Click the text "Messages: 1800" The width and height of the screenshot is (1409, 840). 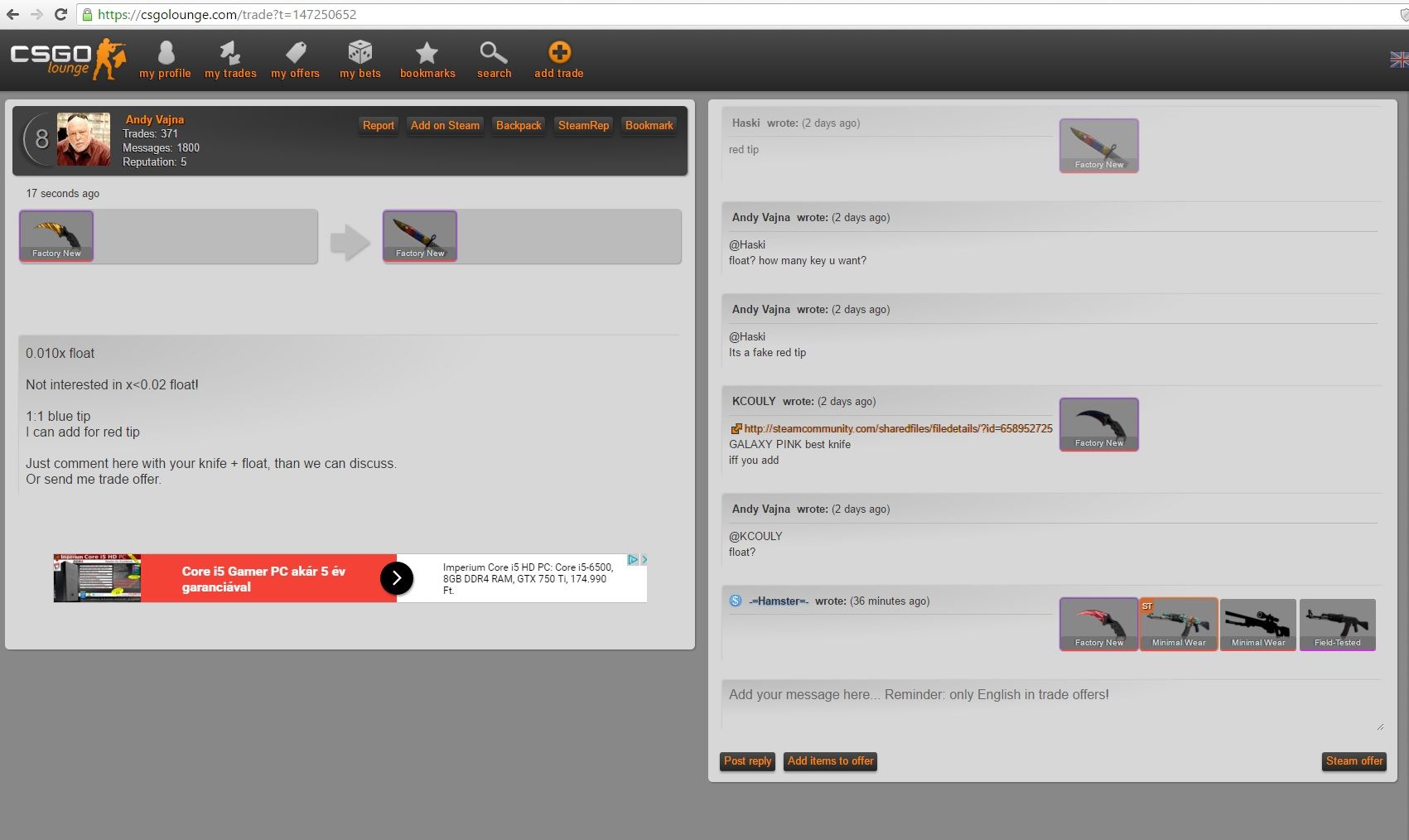(x=162, y=147)
